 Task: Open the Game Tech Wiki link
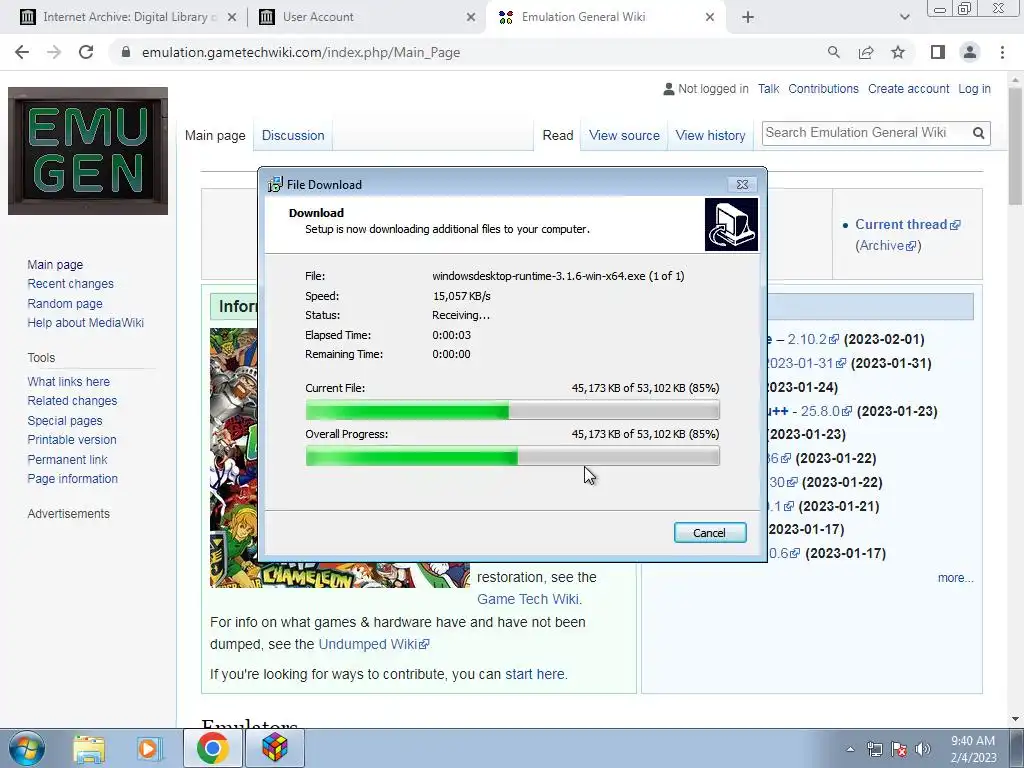point(529,599)
